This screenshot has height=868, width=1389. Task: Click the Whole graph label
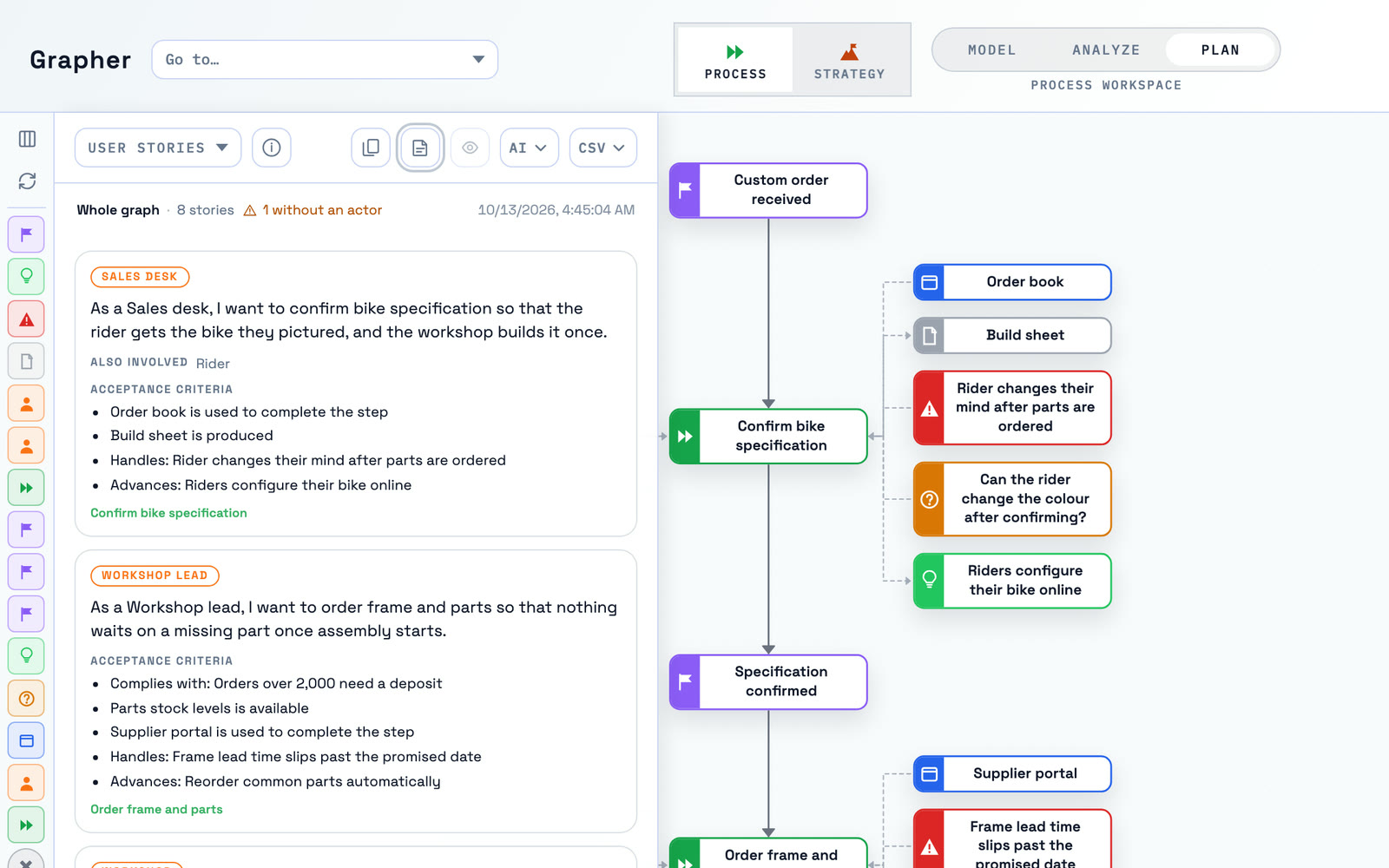tap(118, 210)
